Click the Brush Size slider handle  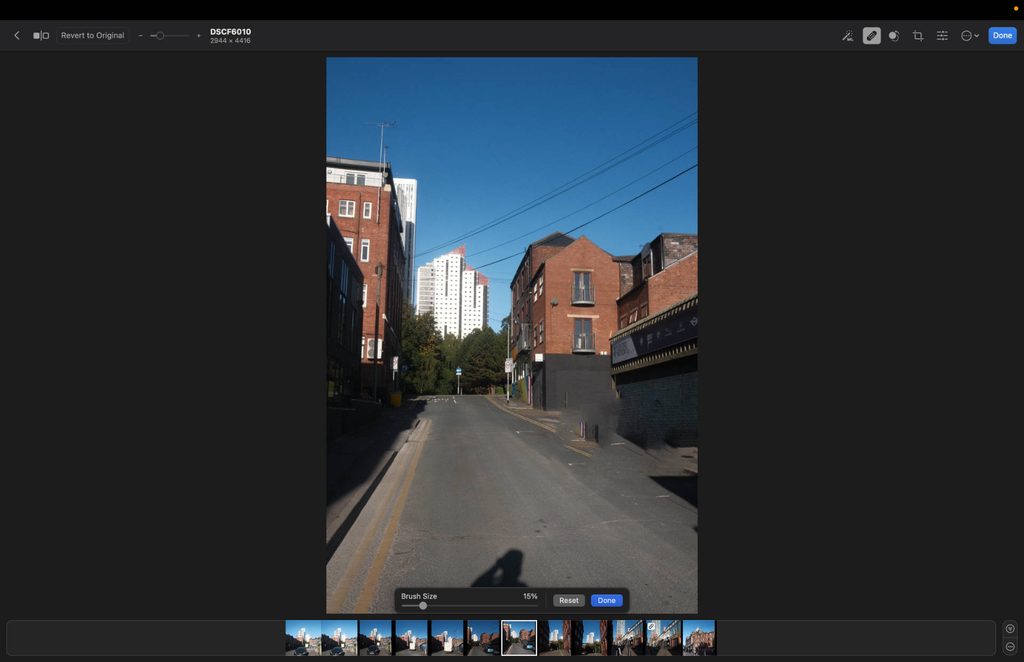tap(423, 606)
